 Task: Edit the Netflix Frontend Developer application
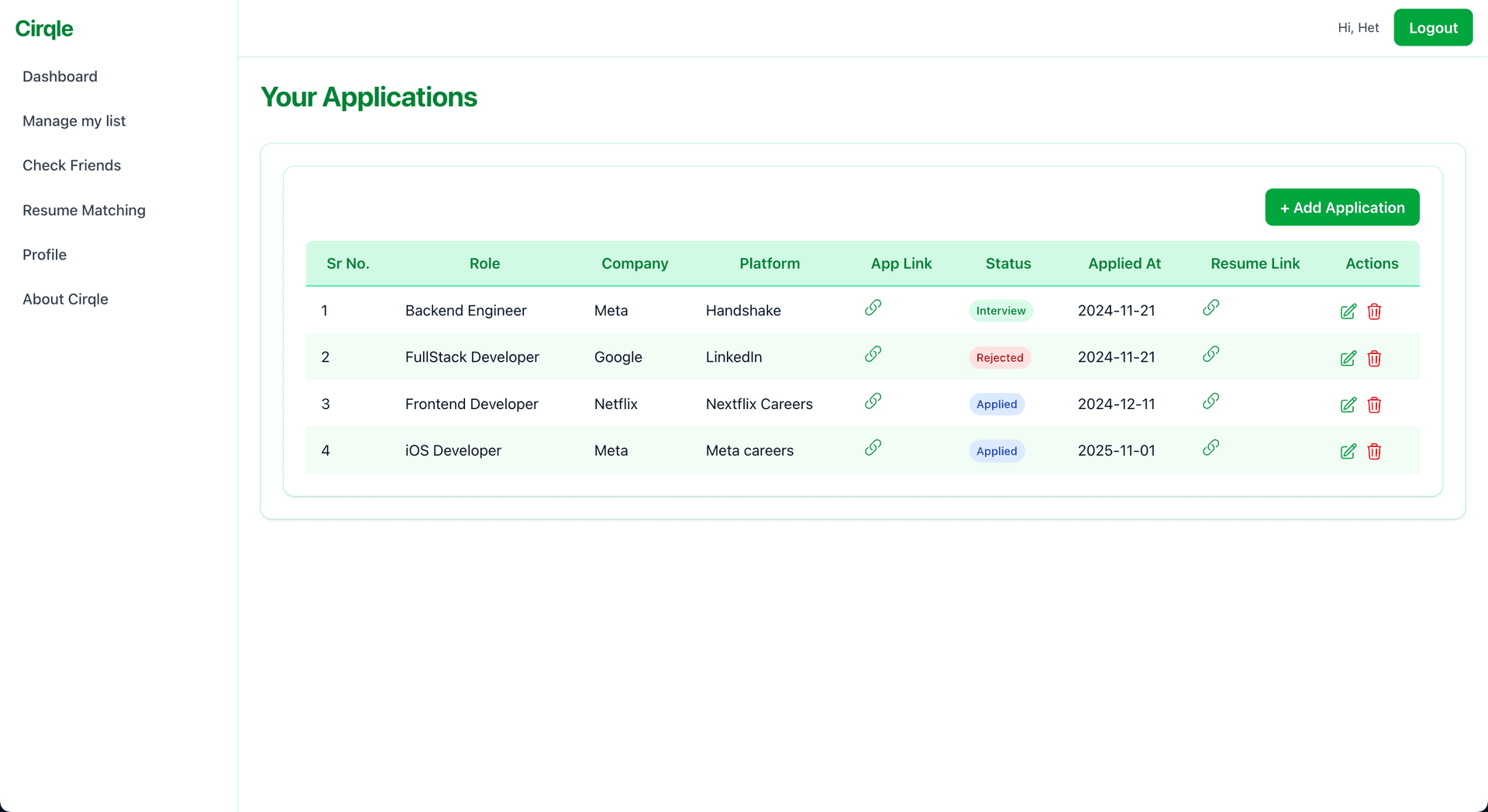click(1348, 405)
